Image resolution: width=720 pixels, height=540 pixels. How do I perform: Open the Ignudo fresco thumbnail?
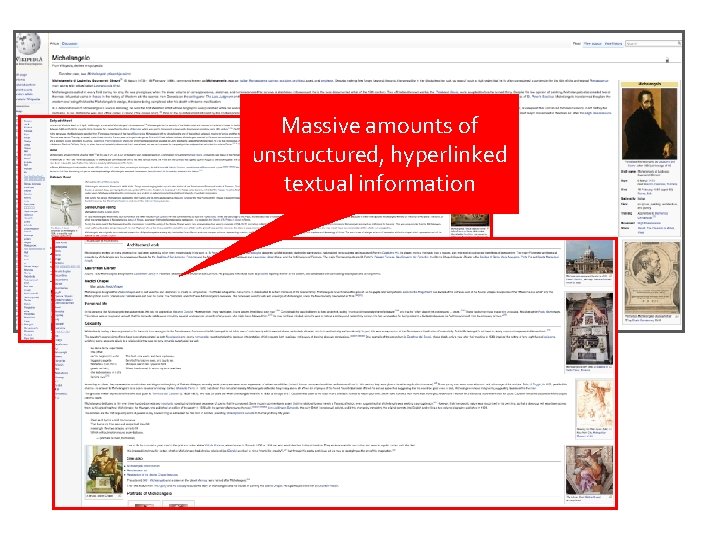click(105, 469)
